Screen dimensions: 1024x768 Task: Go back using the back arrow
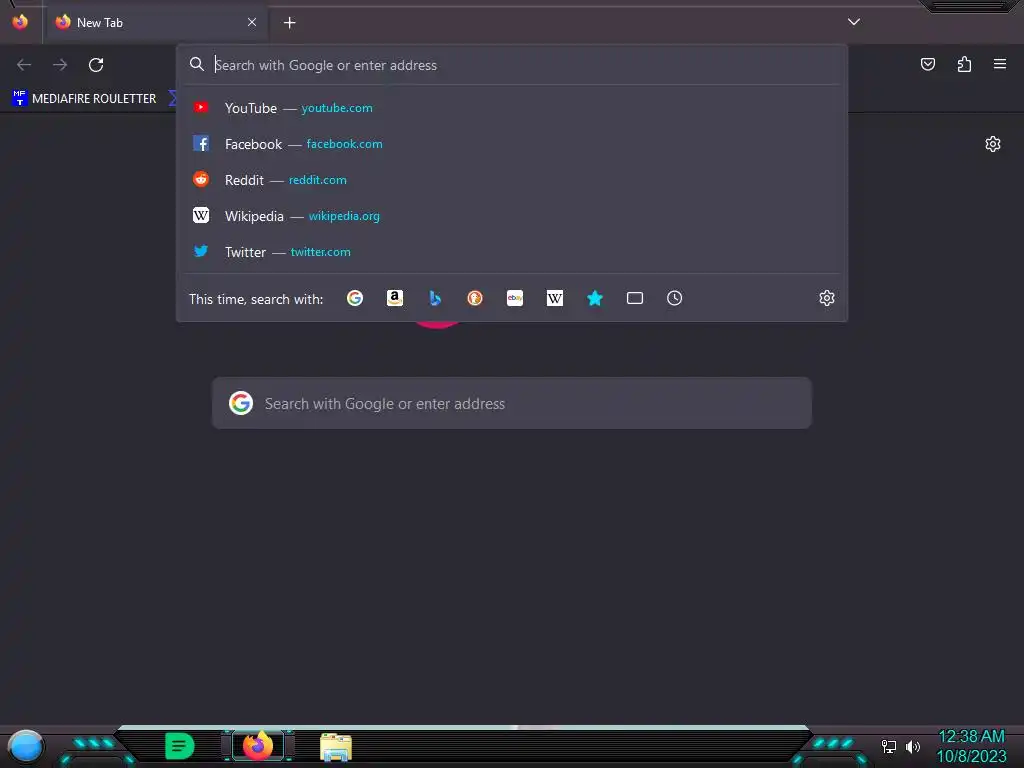24,65
